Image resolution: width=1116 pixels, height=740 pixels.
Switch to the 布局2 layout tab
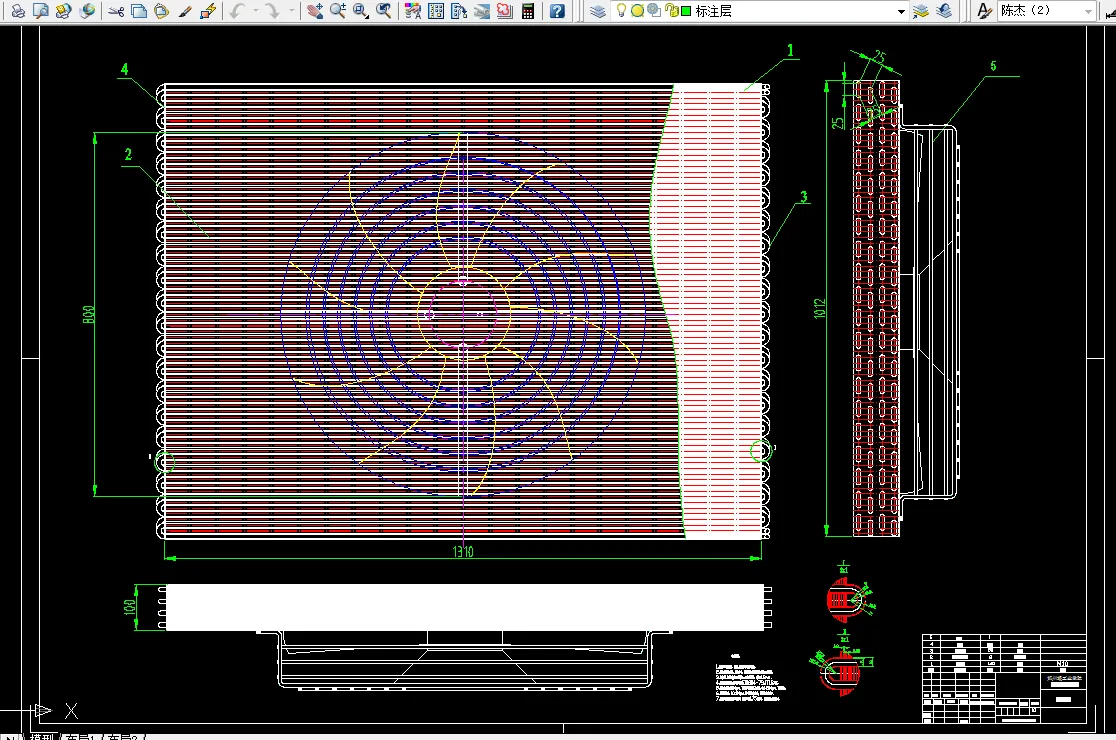[122, 737]
